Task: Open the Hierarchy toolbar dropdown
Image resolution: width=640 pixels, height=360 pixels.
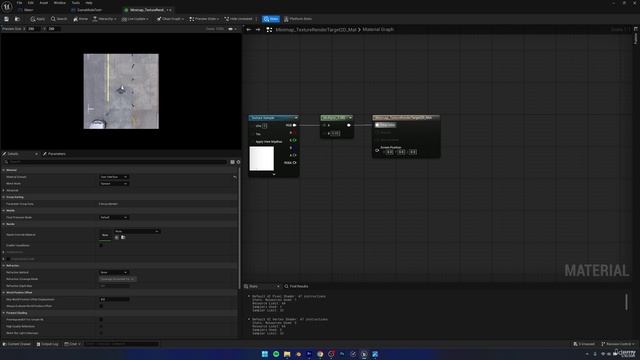Action: [x=104, y=19]
